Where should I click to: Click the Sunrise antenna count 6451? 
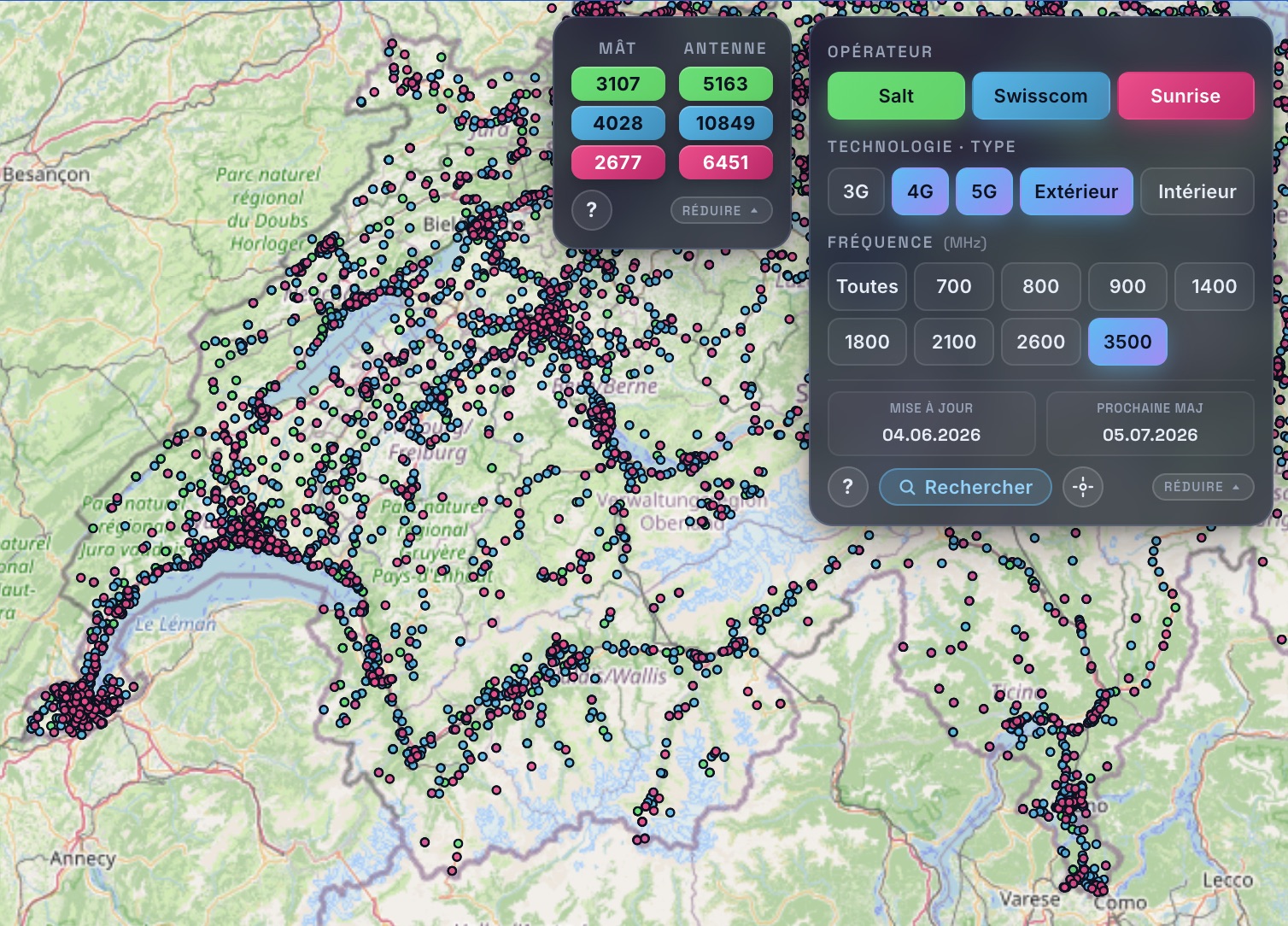click(725, 162)
